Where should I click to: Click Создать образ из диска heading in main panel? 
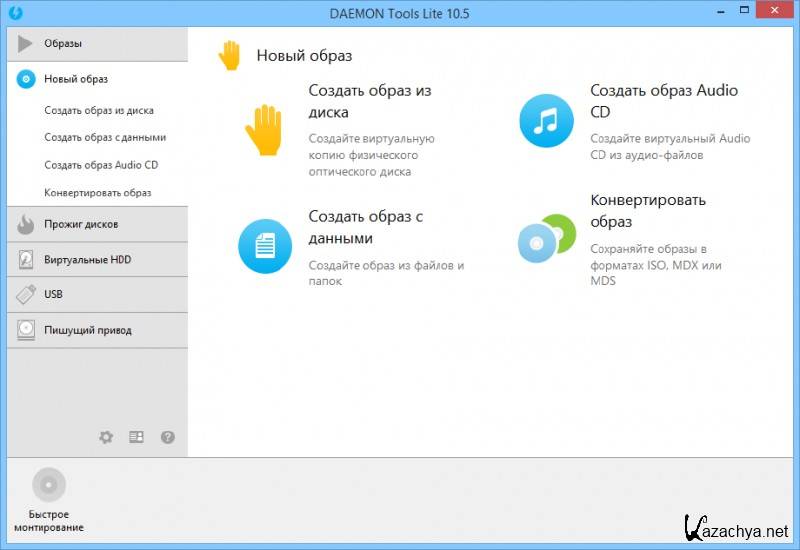click(370, 101)
